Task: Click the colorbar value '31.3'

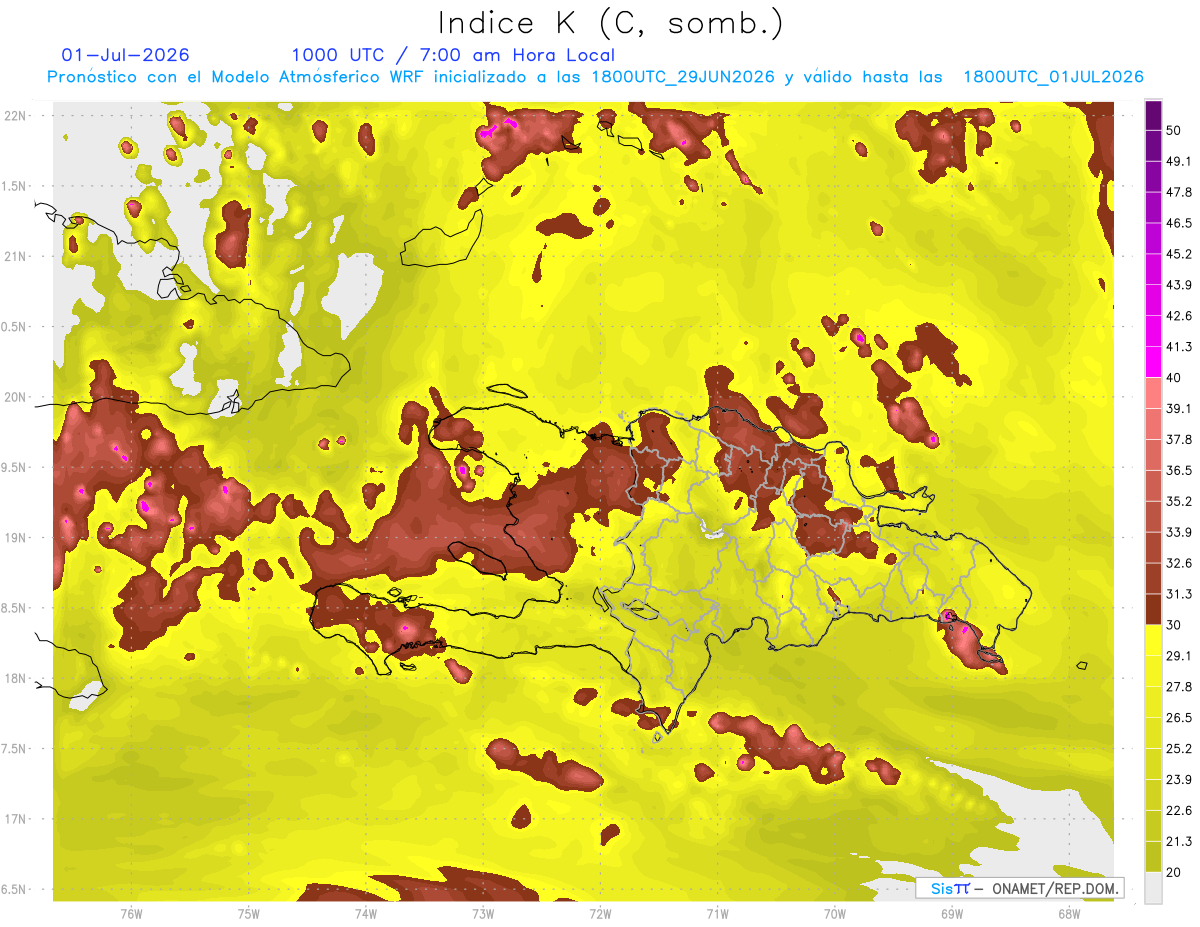Action: point(1178,594)
